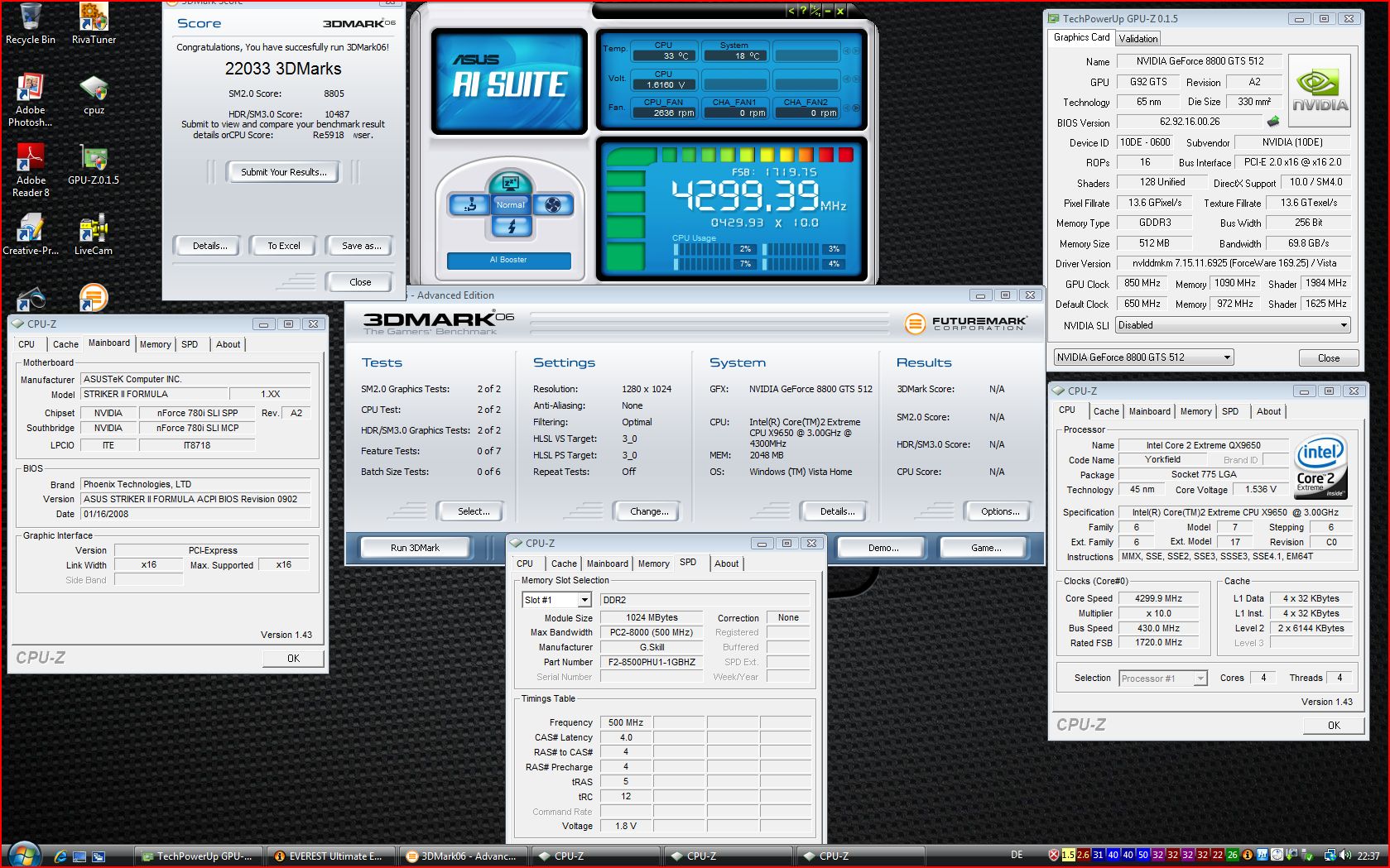Click EVEREST Ultimate taskbar button

point(330,856)
